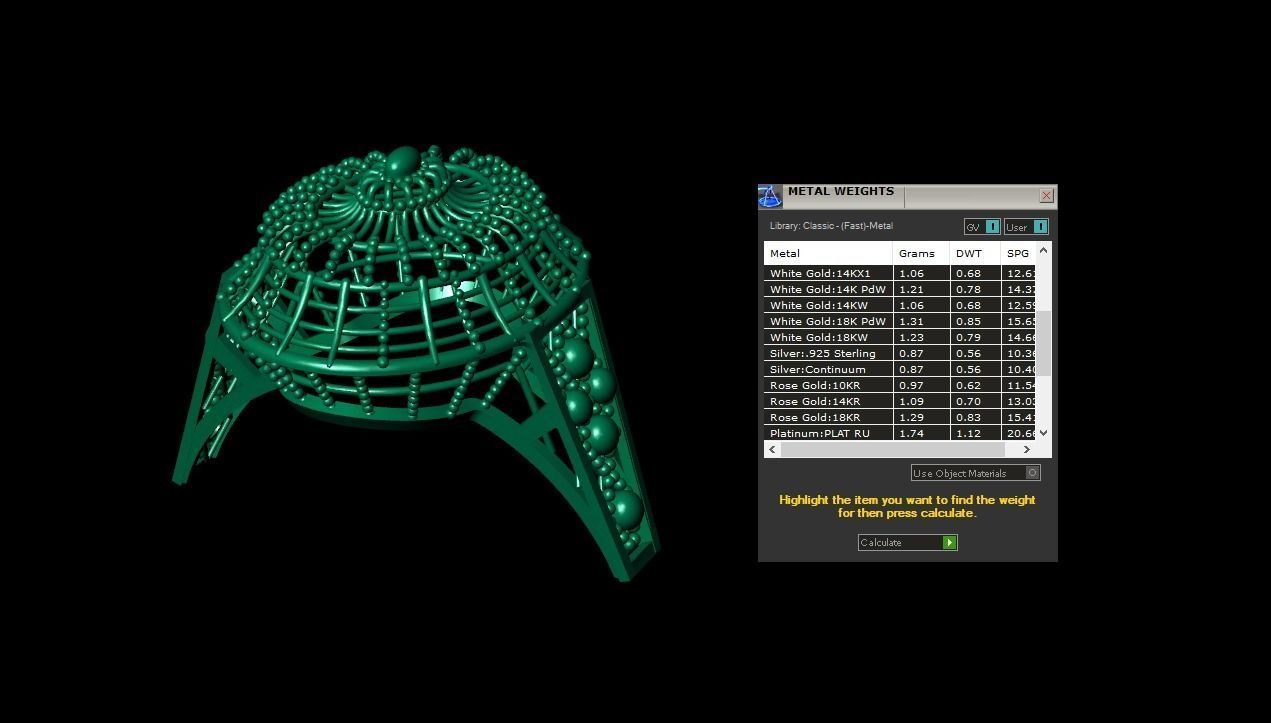Click the Library: Classic - (Fast)-Metal label
This screenshot has height=723, width=1271.
coord(831,226)
